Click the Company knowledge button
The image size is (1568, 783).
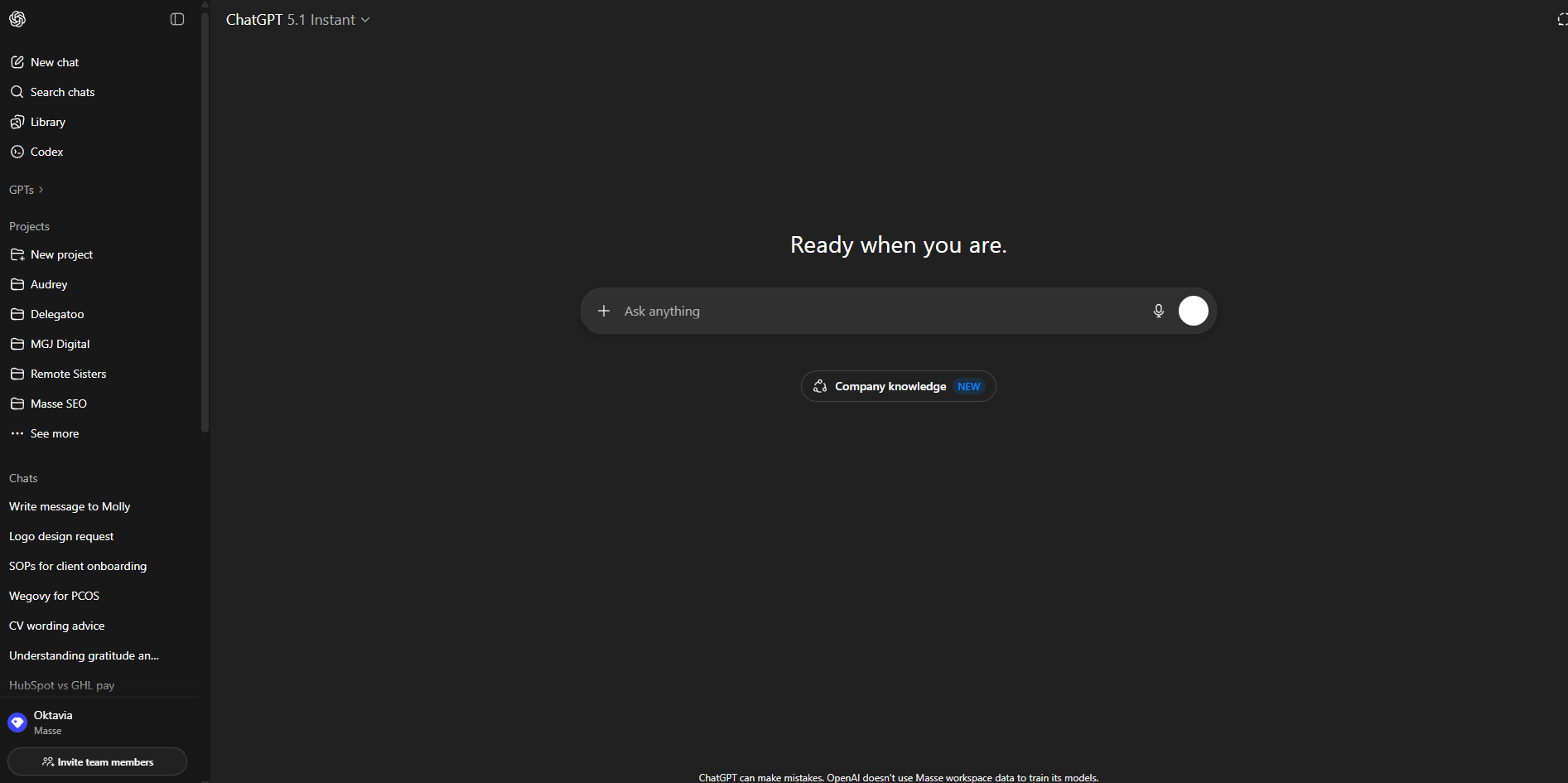(898, 386)
